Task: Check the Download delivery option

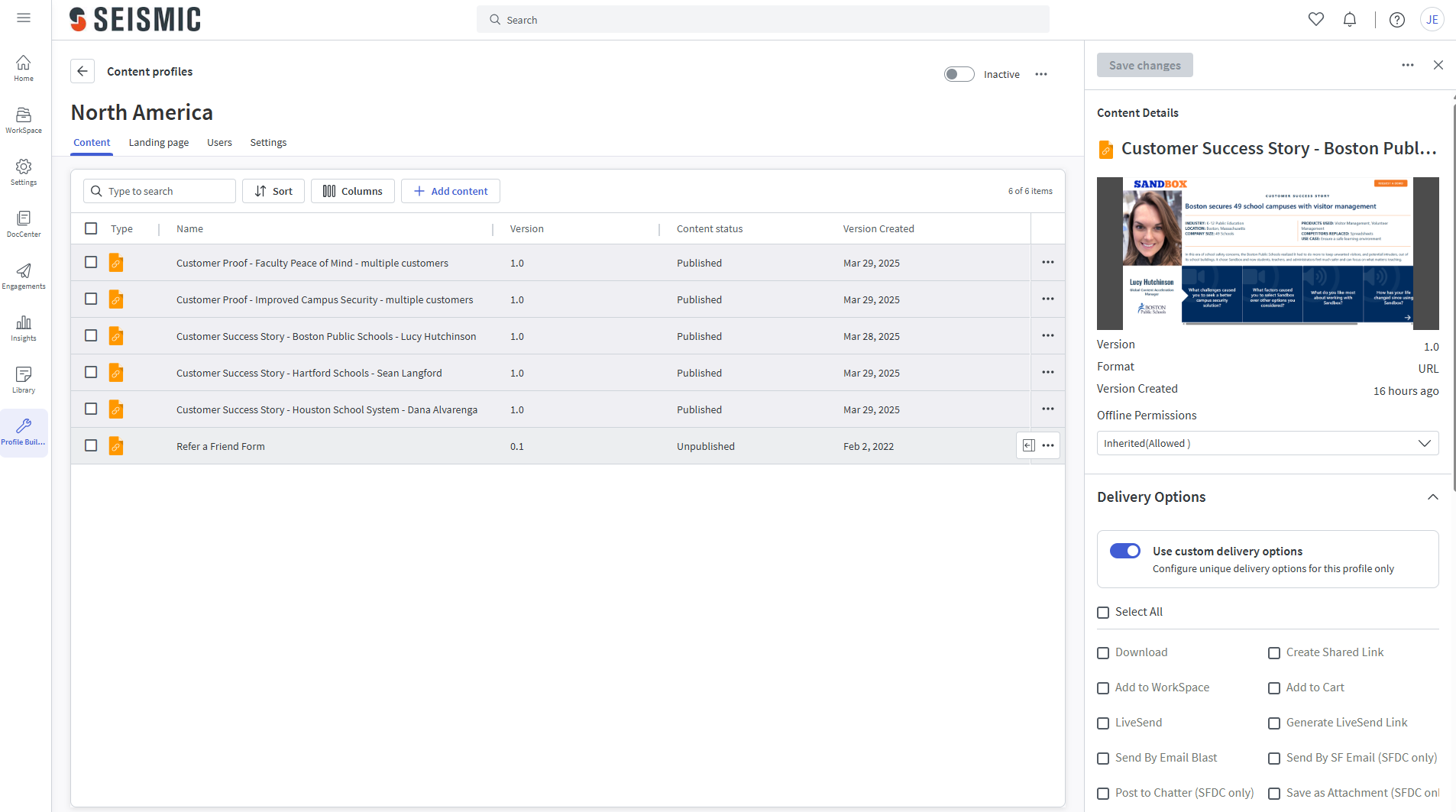Action: tap(1103, 653)
